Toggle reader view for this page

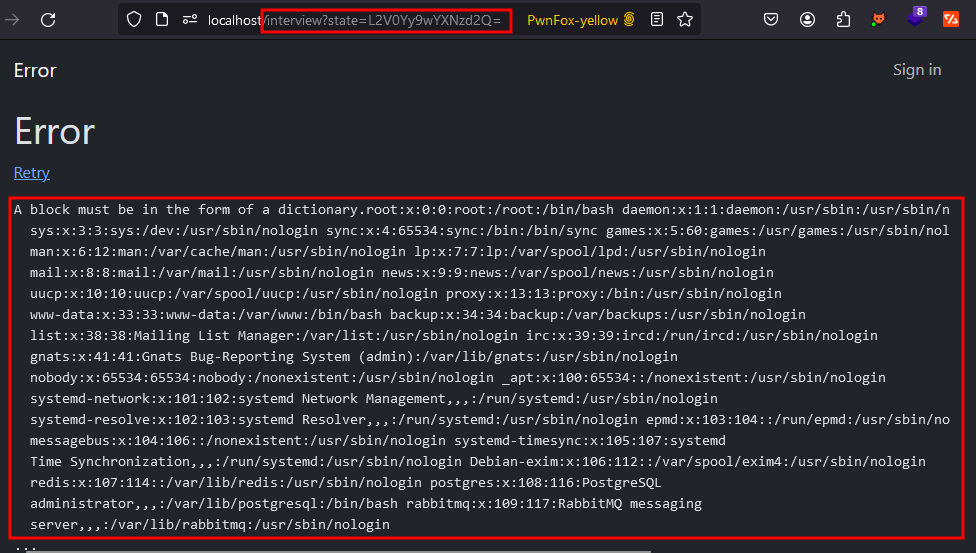pos(656,19)
